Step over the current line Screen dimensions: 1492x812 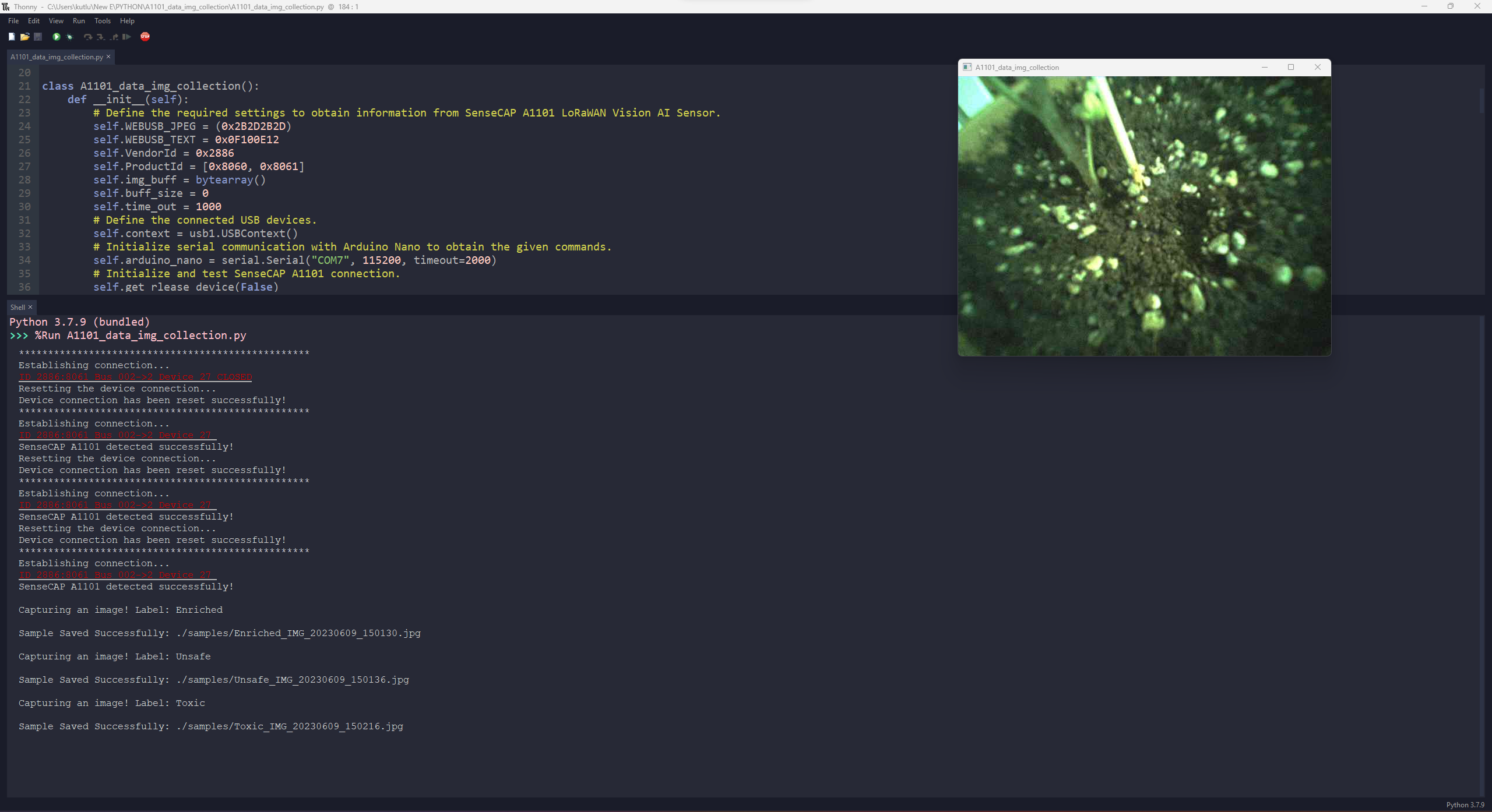pyautogui.click(x=87, y=37)
